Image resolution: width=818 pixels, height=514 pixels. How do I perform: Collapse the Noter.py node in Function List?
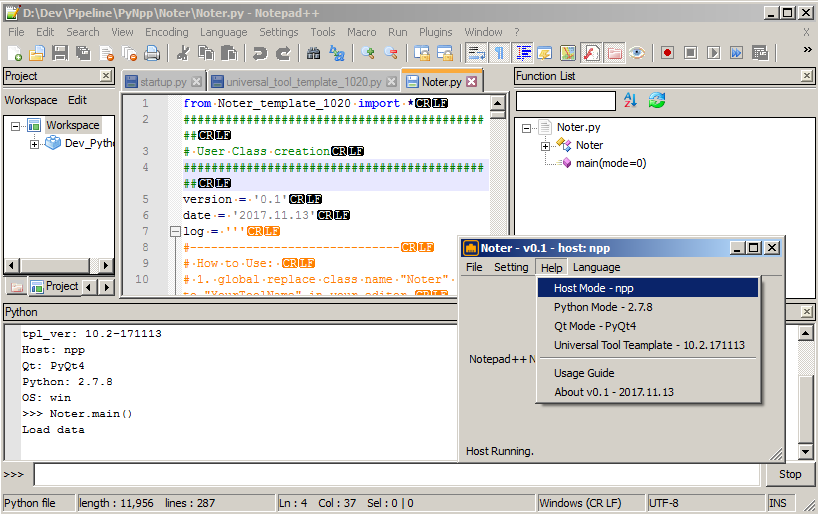click(x=526, y=128)
